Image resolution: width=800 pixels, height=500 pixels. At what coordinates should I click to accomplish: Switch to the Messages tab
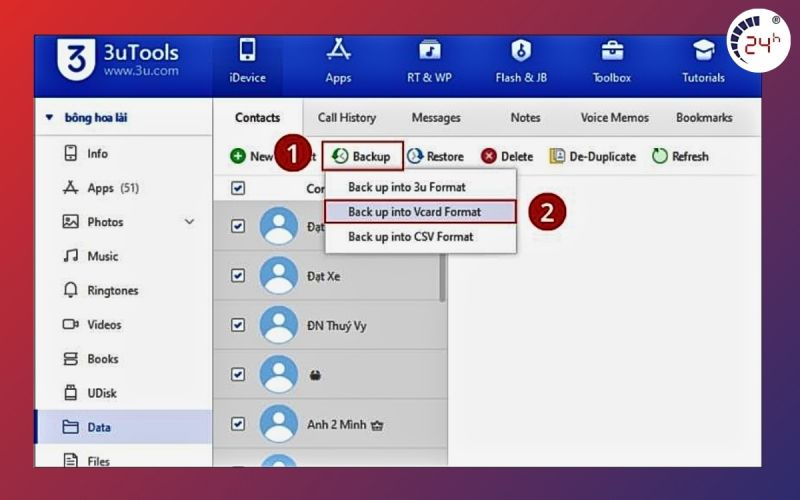point(436,117)
